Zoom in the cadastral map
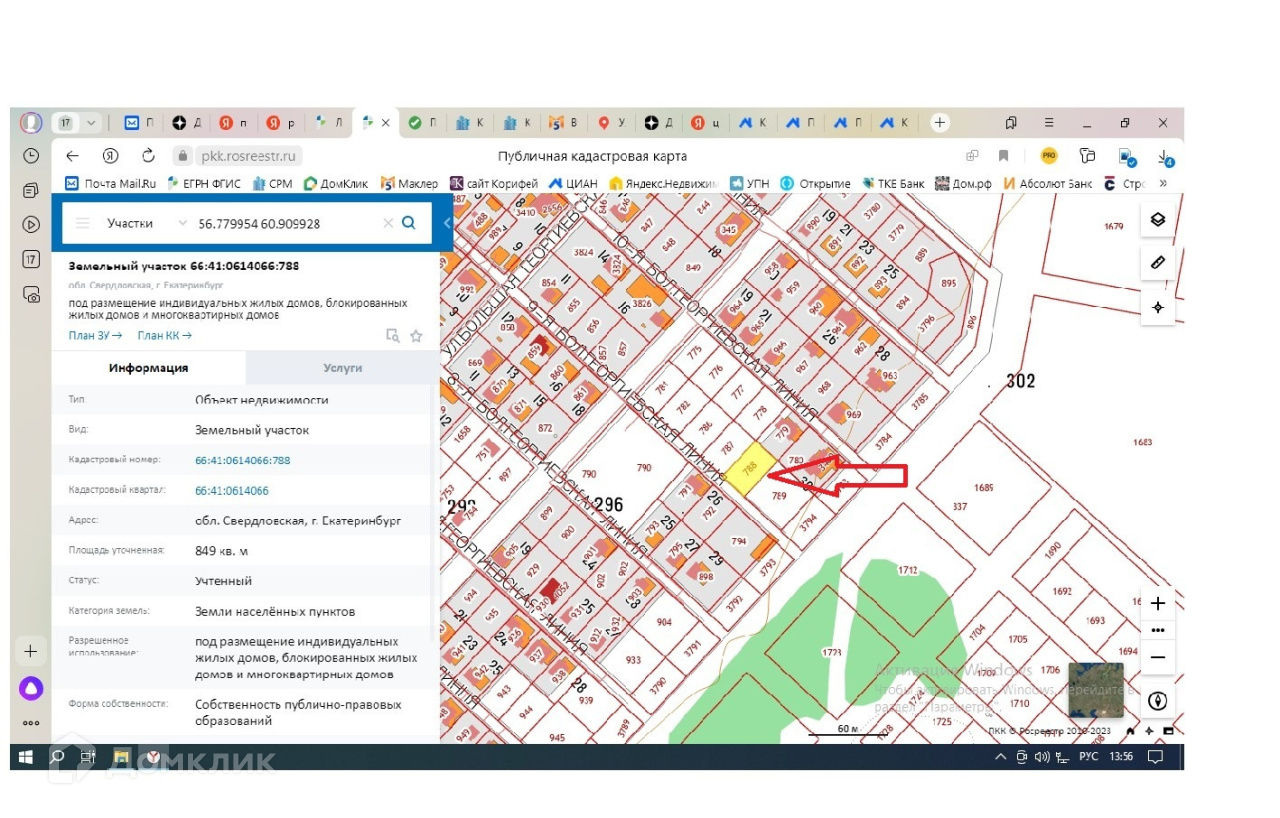Screen dimensions: 1280x818 [1158, 604]
